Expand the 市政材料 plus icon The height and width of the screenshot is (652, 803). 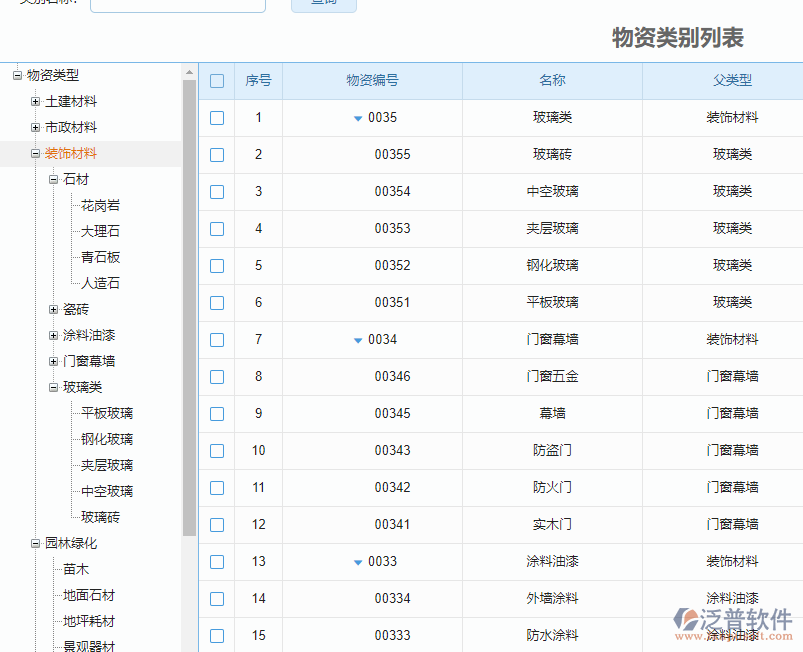[x=36, y=128]
